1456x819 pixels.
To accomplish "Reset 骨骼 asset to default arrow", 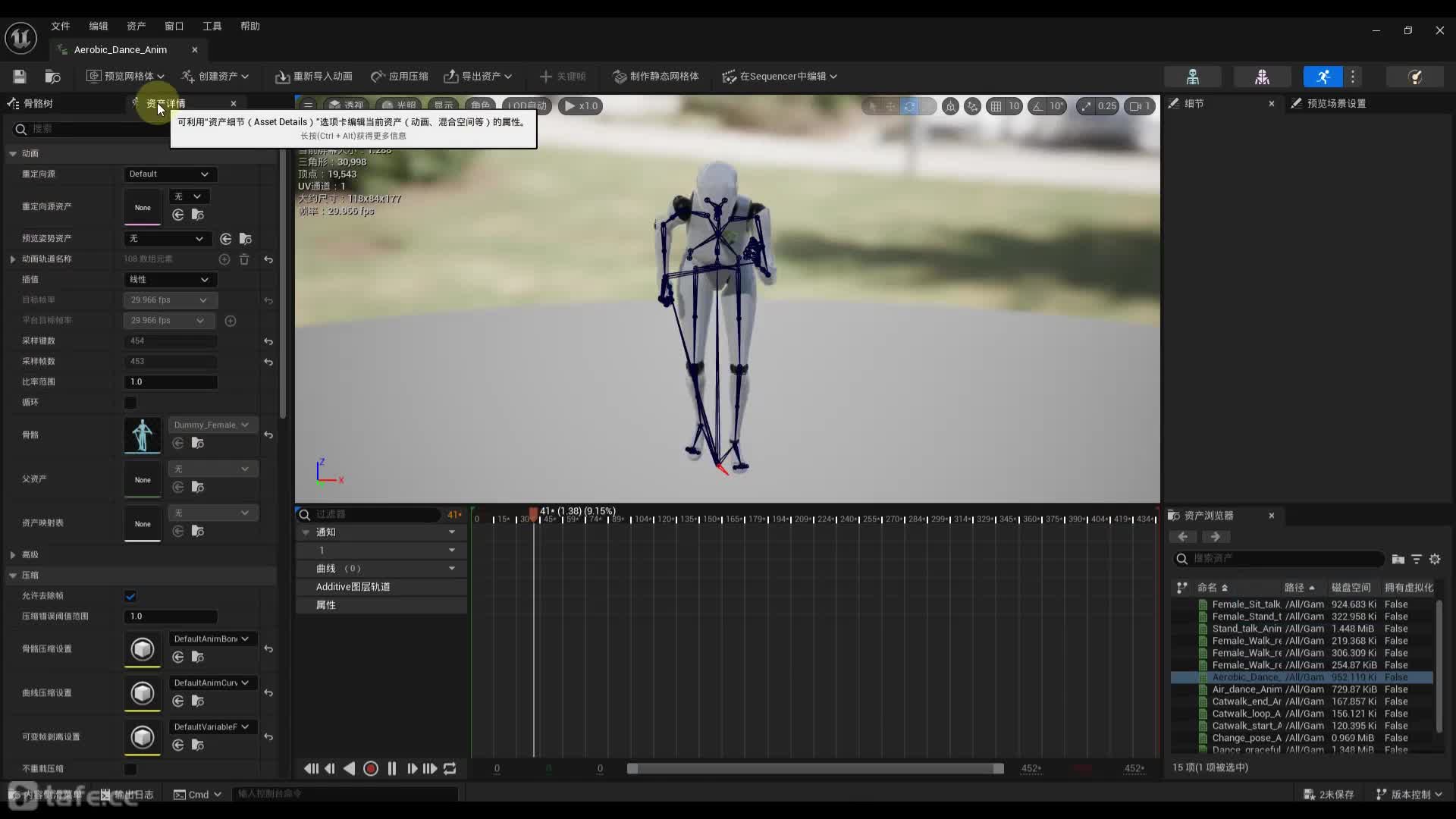I will tap(268, 435).
